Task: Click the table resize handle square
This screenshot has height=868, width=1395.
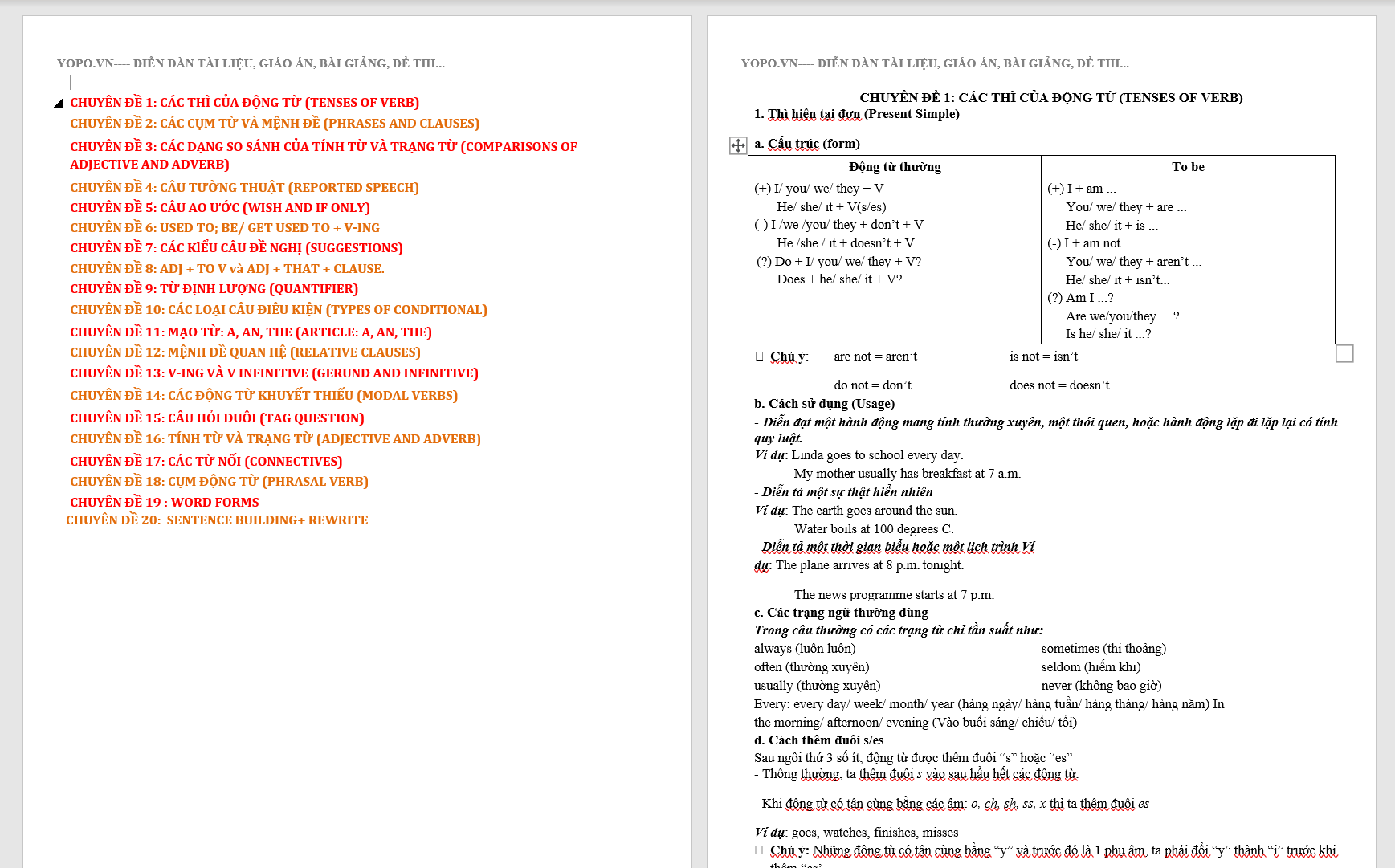Action: [1344, 353]
